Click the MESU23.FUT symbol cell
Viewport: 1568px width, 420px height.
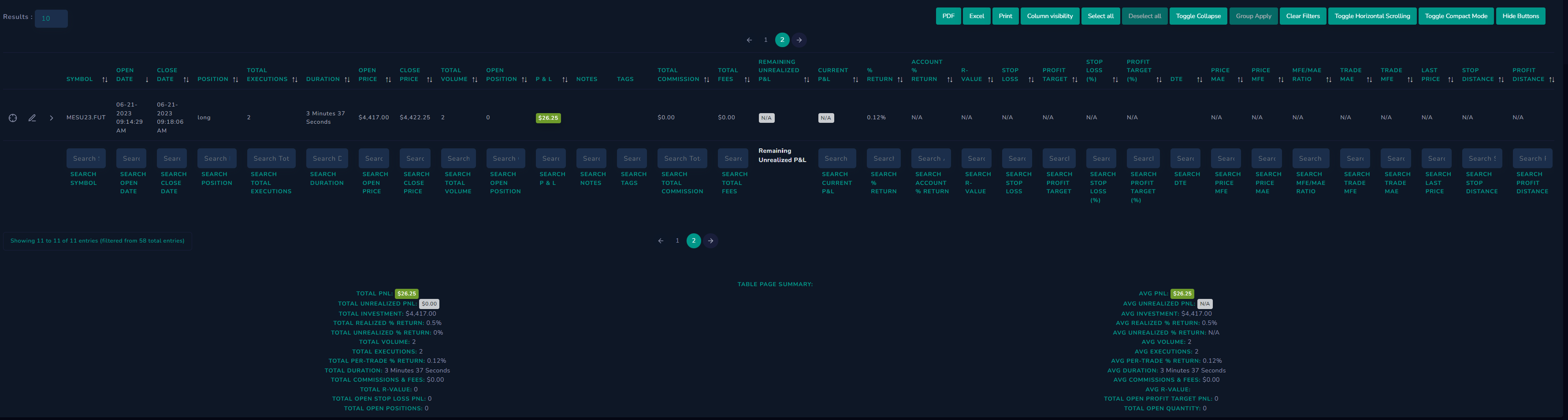86,118
